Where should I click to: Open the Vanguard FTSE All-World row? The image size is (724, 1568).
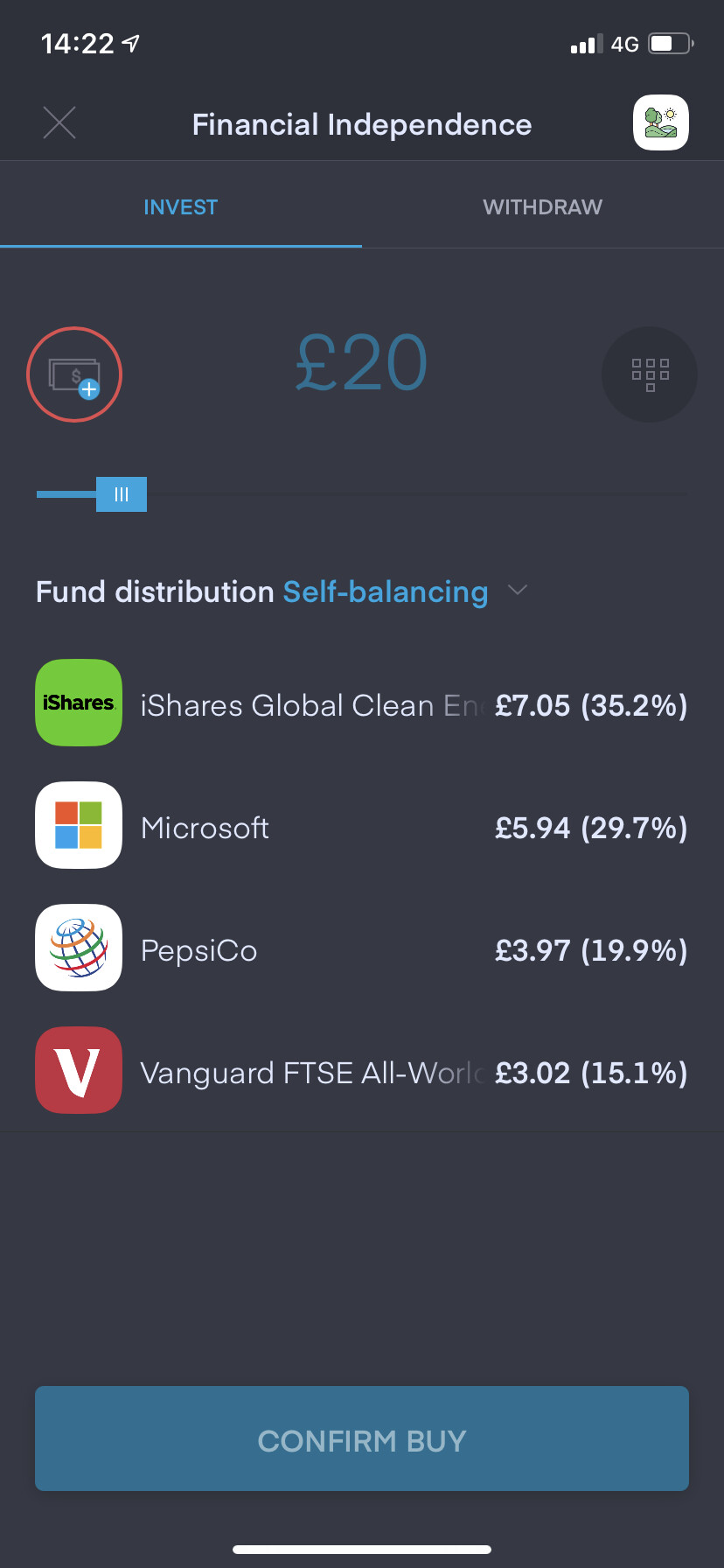[311, 1073]
